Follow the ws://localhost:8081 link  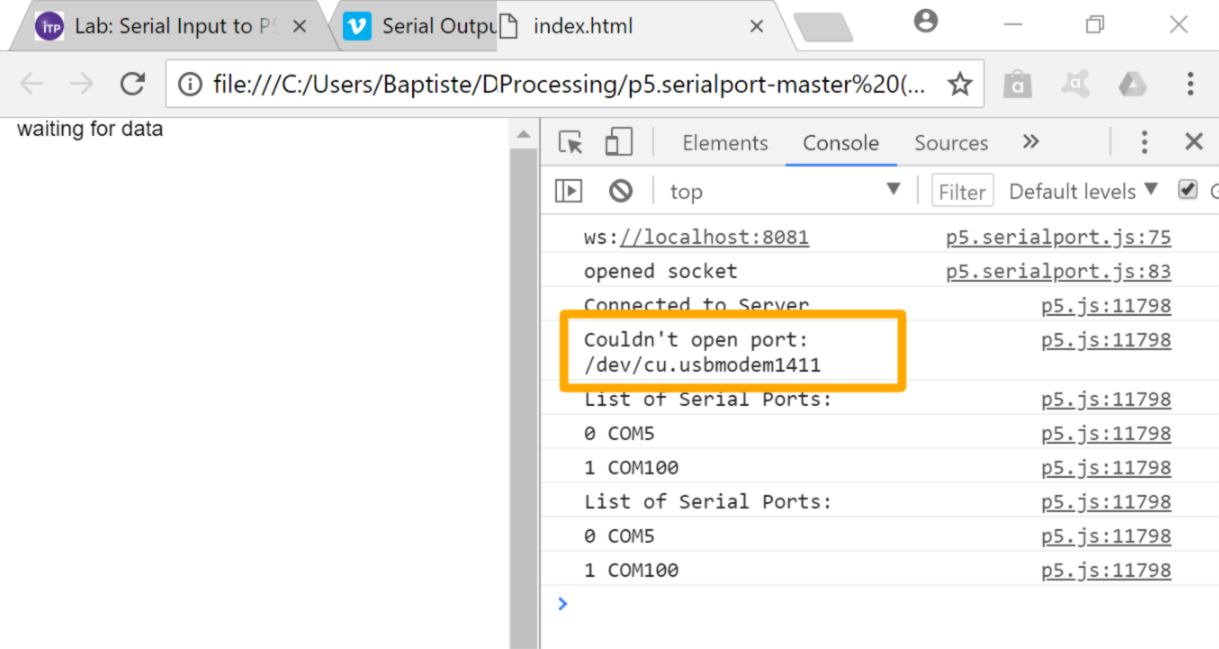[714, 238]
